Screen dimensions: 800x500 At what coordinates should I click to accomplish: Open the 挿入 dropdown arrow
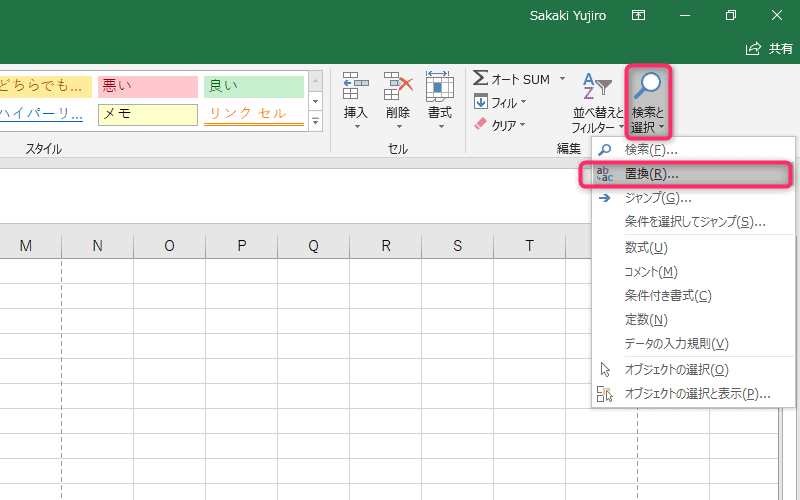(357, 127)
